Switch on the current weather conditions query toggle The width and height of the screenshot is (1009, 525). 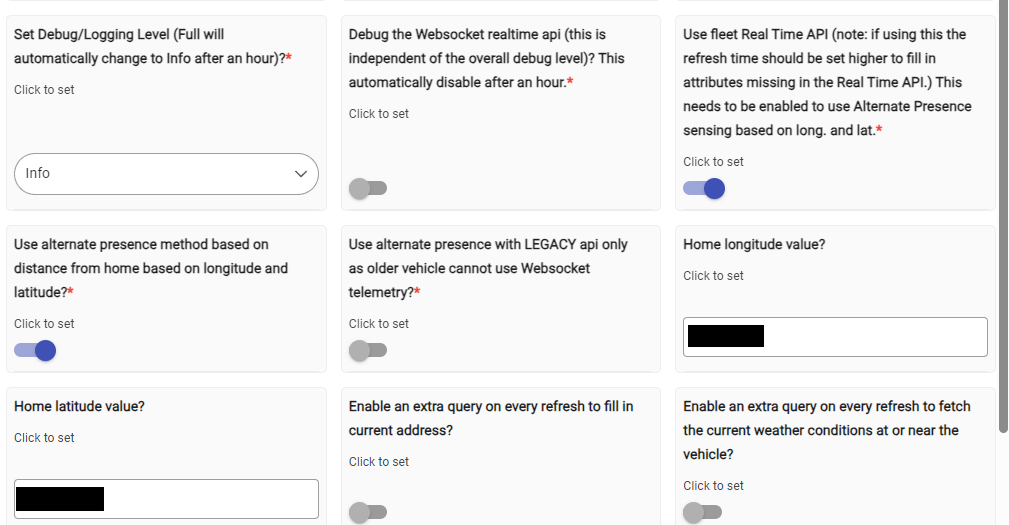click(702, 512)
